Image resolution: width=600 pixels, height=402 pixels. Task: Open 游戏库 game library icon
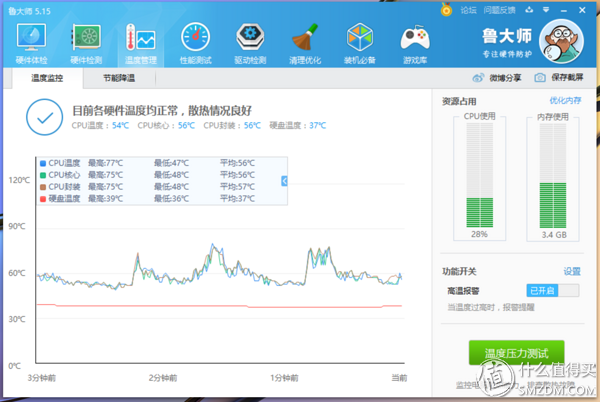415,43
